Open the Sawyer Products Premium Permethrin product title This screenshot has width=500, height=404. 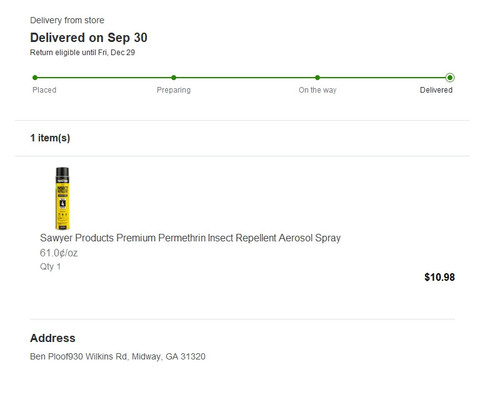point(190,238)
